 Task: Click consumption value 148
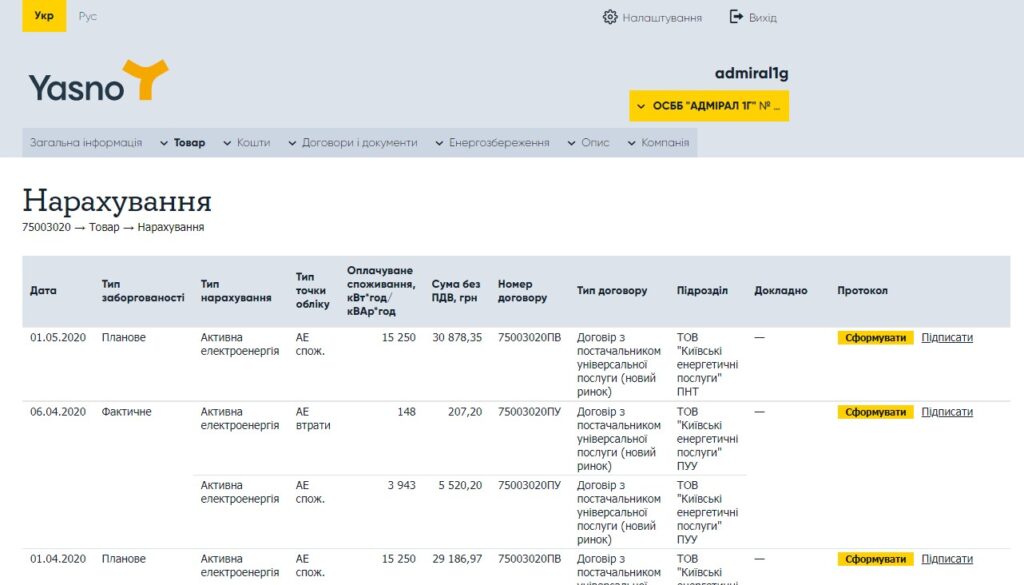pyautogui.click(x=406, y=412)
